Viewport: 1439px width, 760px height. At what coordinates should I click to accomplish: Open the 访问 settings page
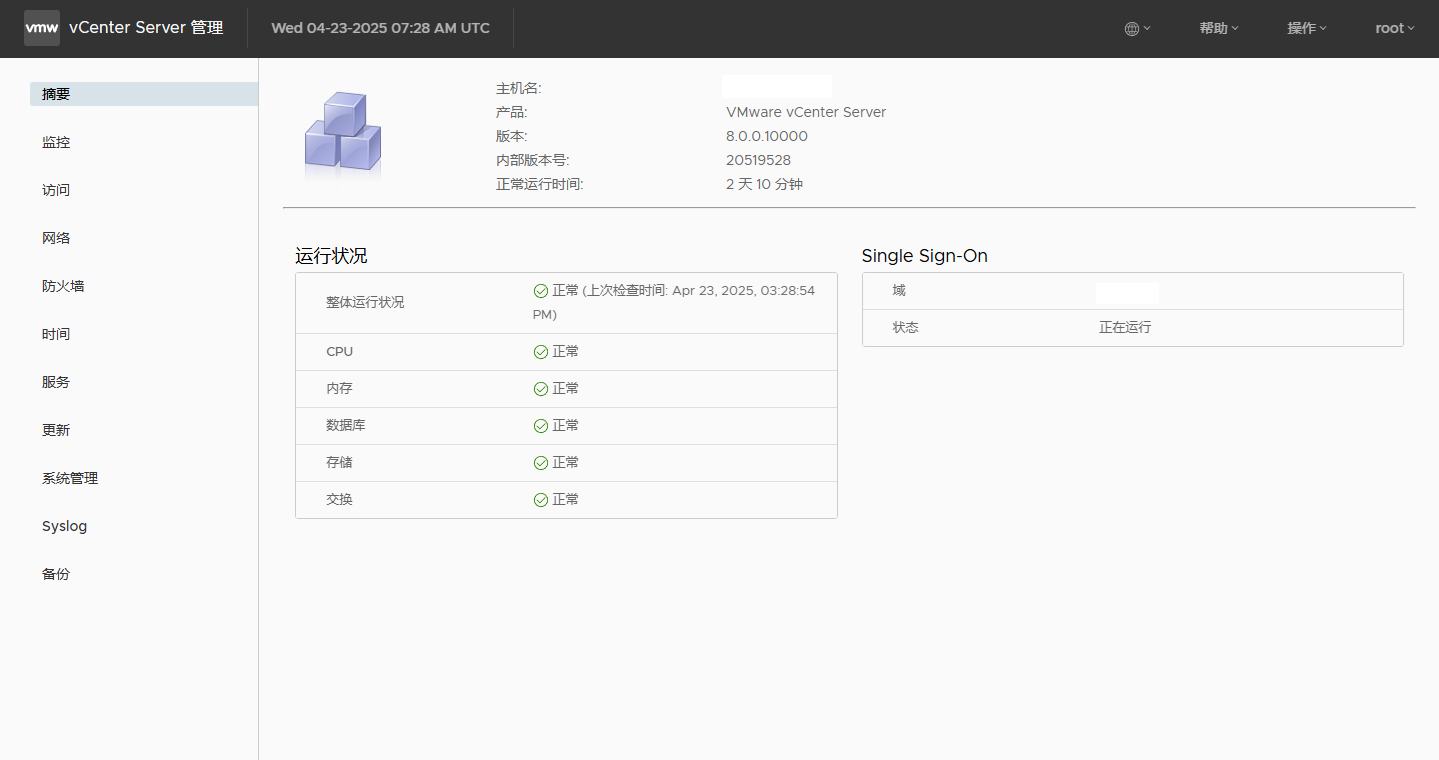56,190
